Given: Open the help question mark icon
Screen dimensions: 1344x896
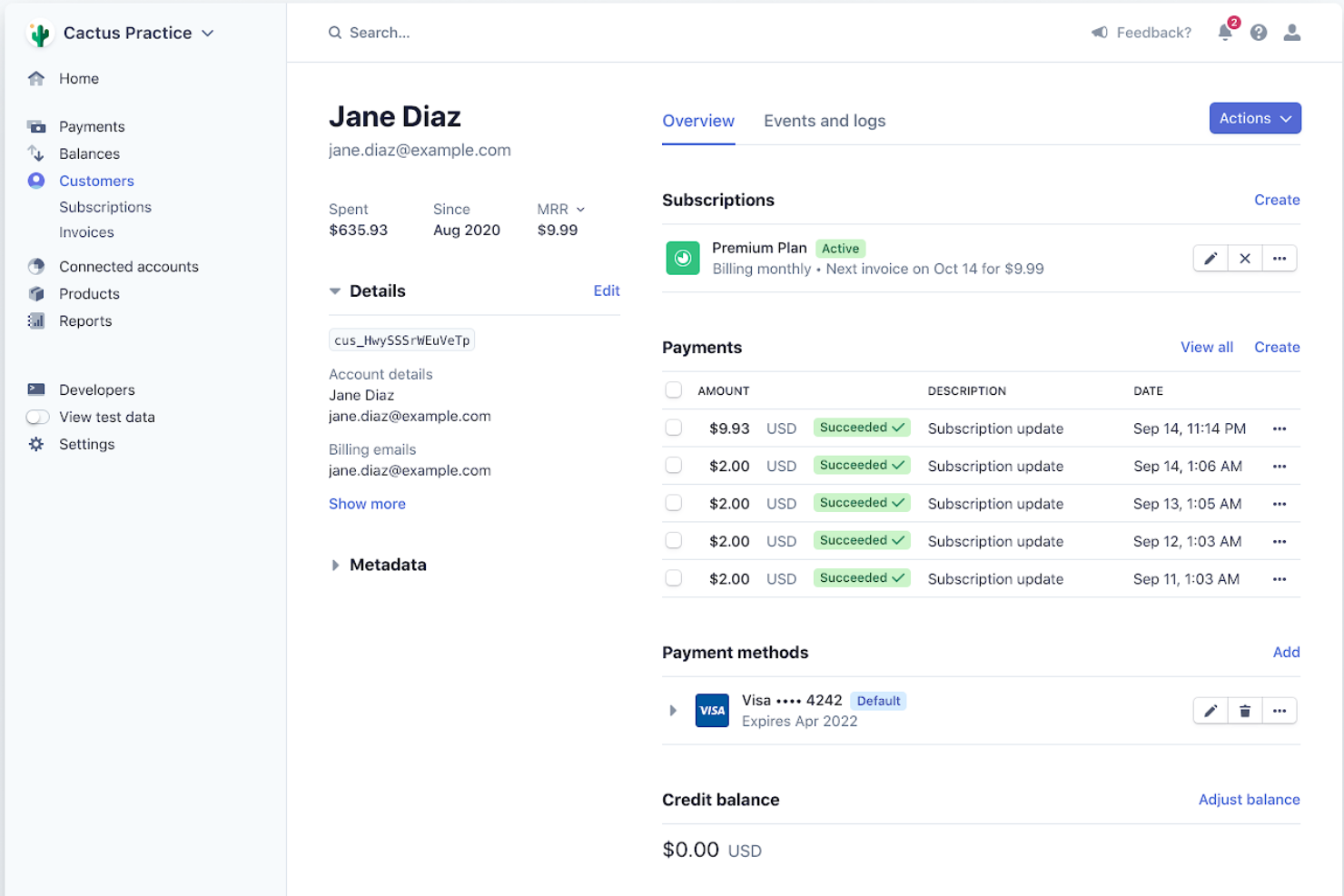Looking at the screenshot, I should click(x=1259, y=33).
